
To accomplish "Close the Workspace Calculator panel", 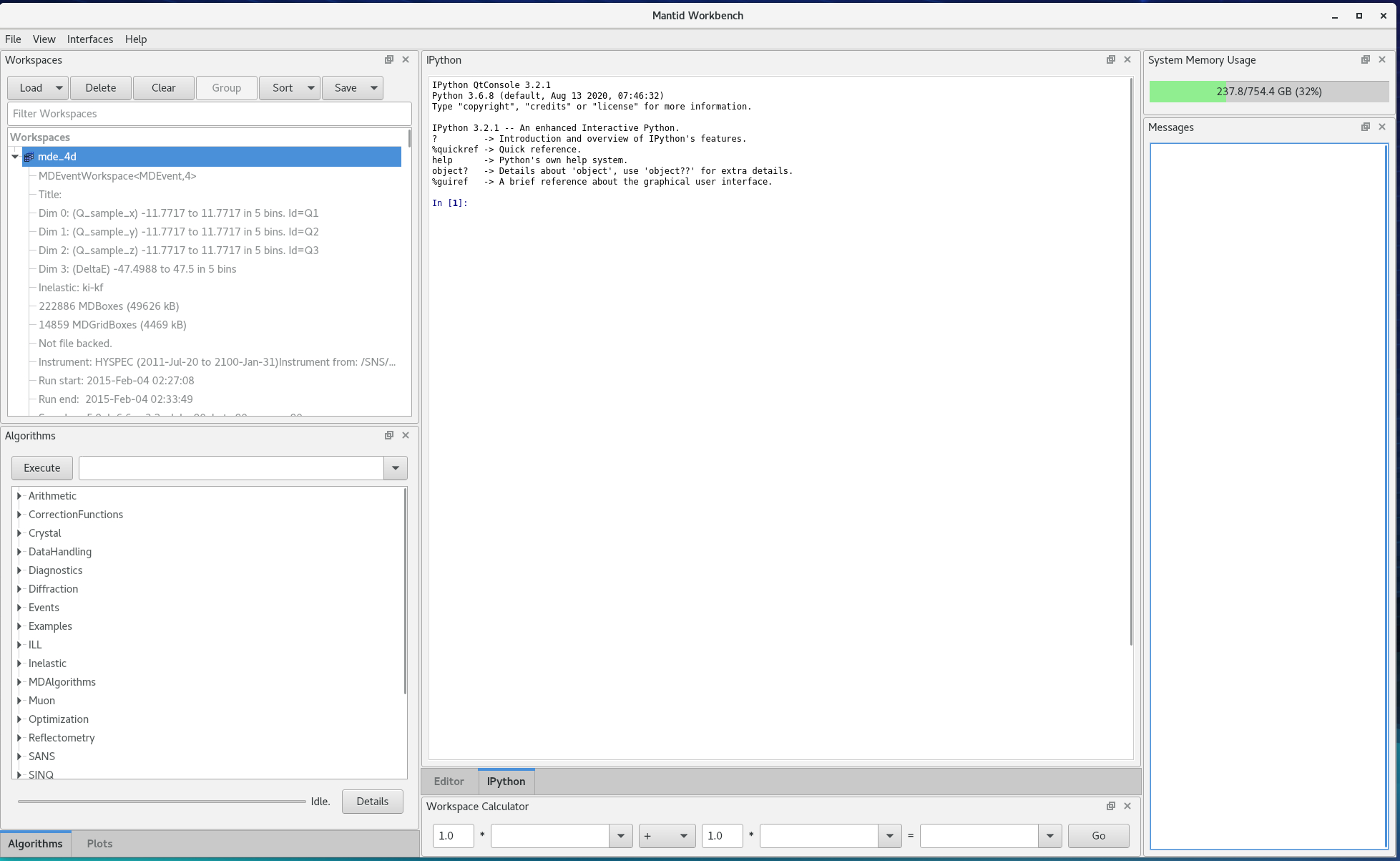I will coord(1127,807).
